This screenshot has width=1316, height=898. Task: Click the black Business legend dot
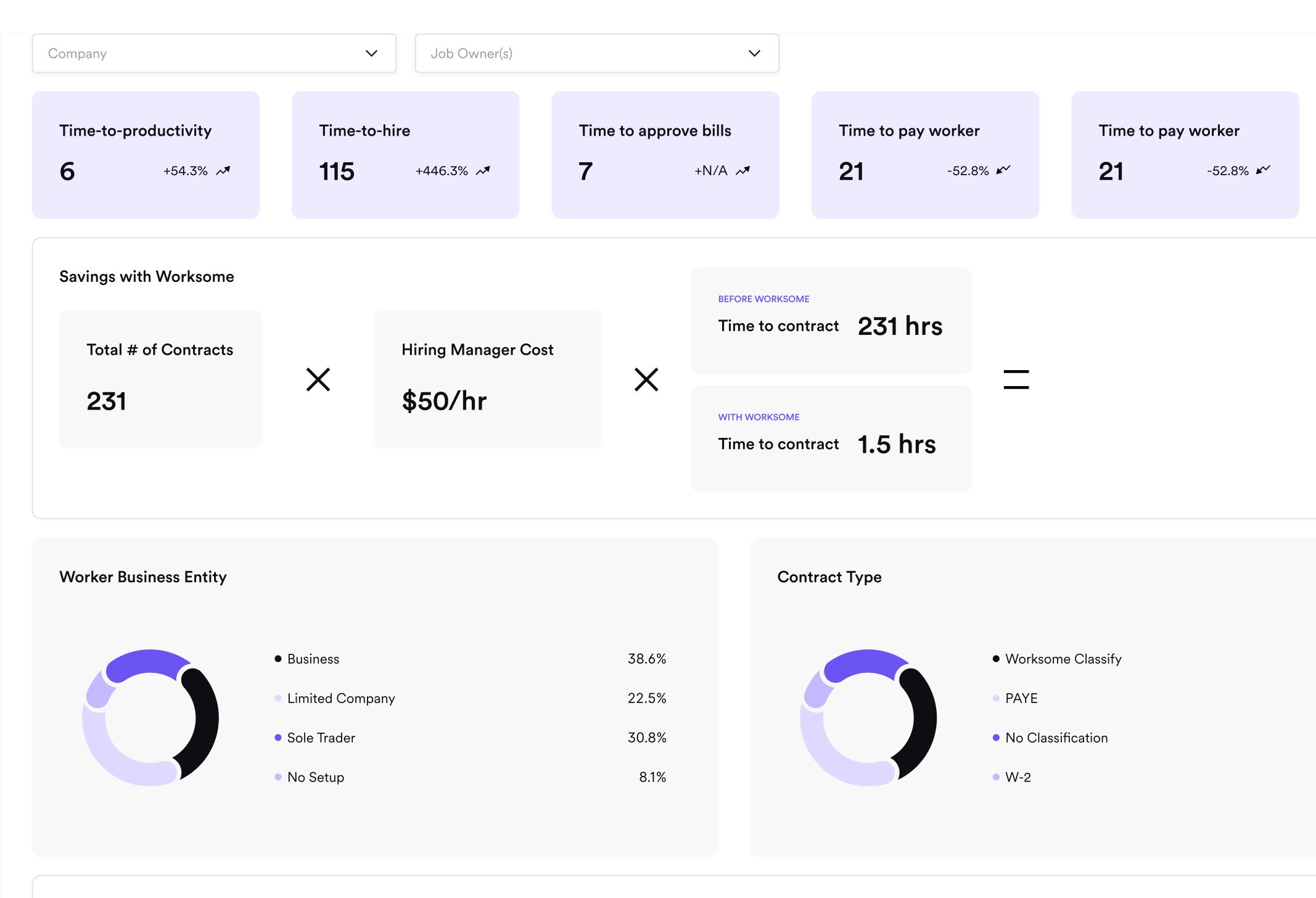[x=278, y=659]
